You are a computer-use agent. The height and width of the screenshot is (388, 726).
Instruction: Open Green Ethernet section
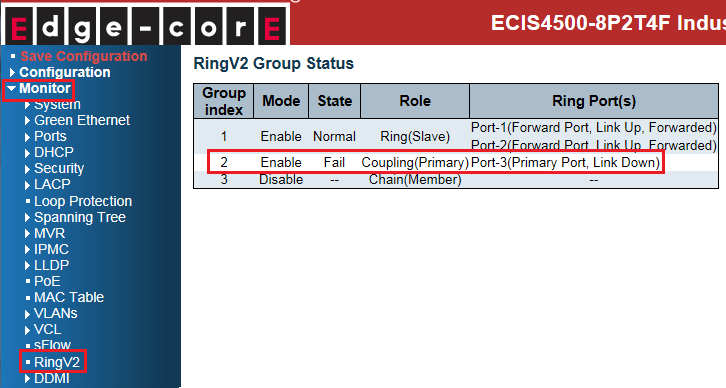point(82,120)
